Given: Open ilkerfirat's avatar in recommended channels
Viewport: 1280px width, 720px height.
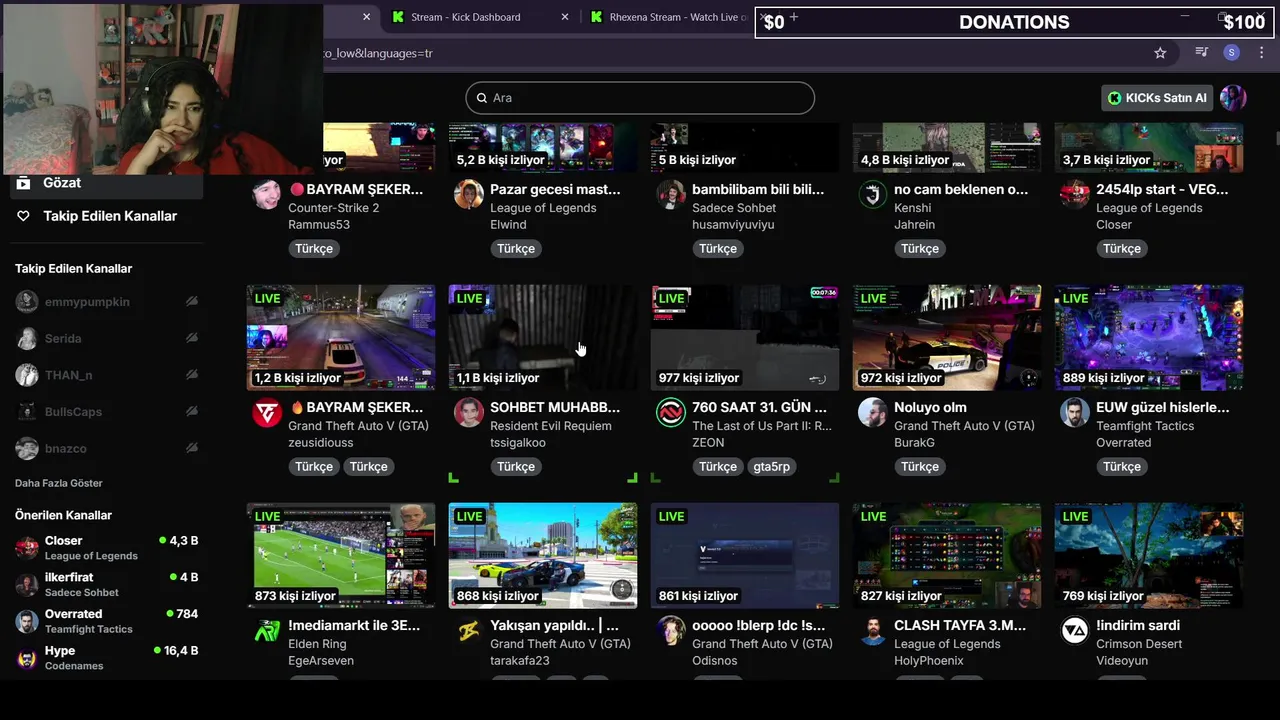Looking at the screenshot, I should coord(27,584).
